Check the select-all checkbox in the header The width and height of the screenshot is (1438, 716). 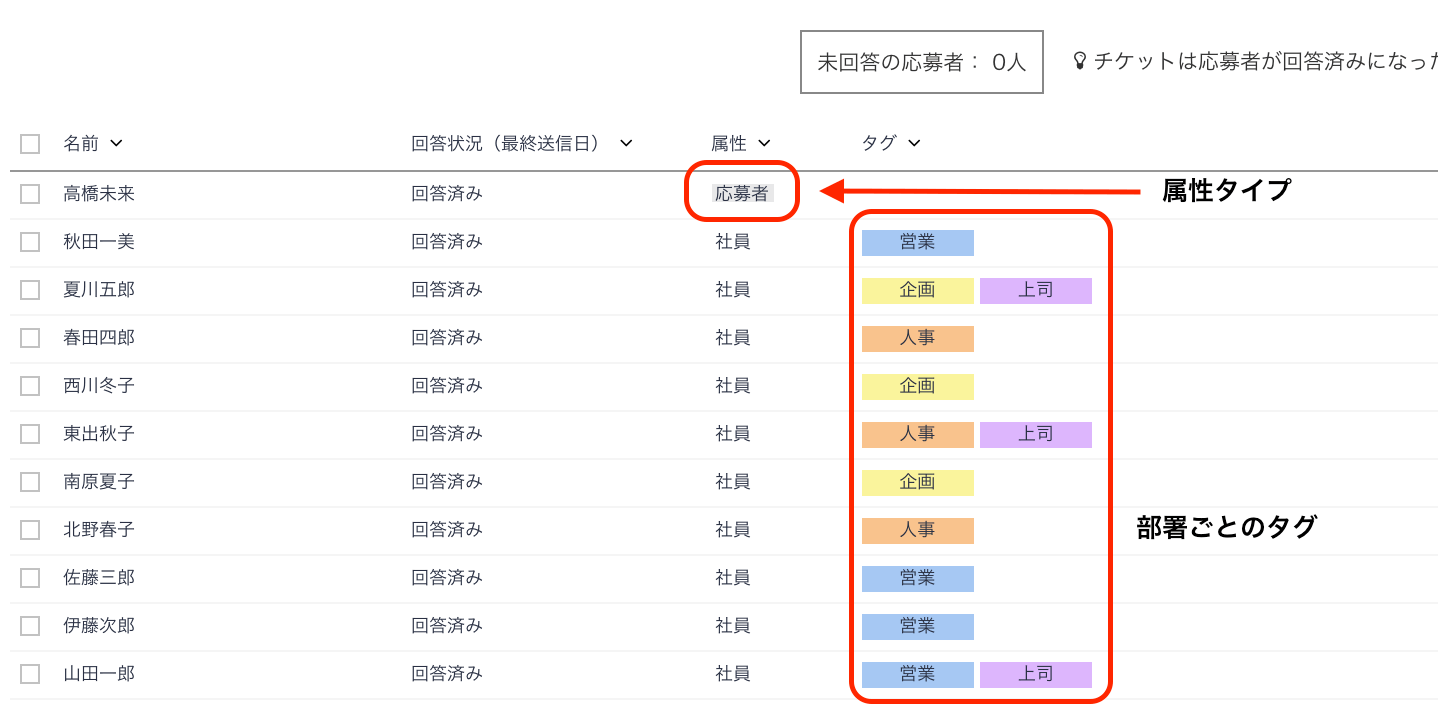pos(29,143)
